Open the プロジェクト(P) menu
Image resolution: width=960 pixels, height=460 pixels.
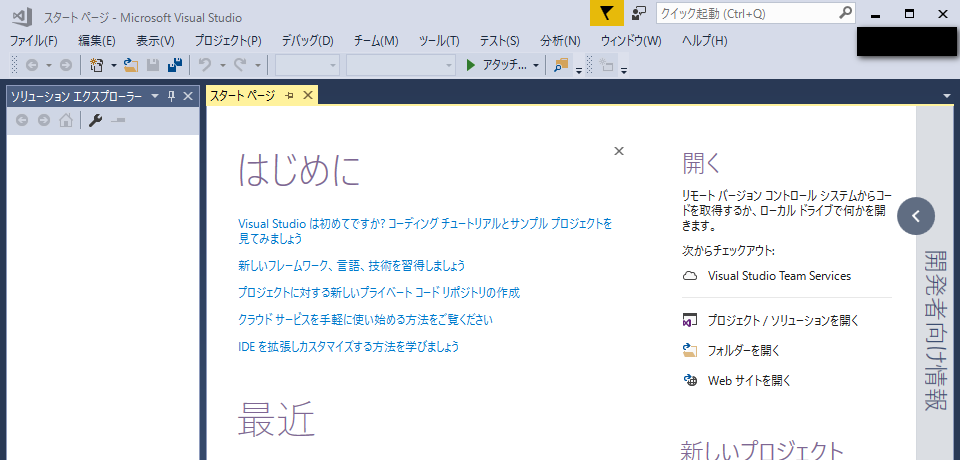coord(228,41)
